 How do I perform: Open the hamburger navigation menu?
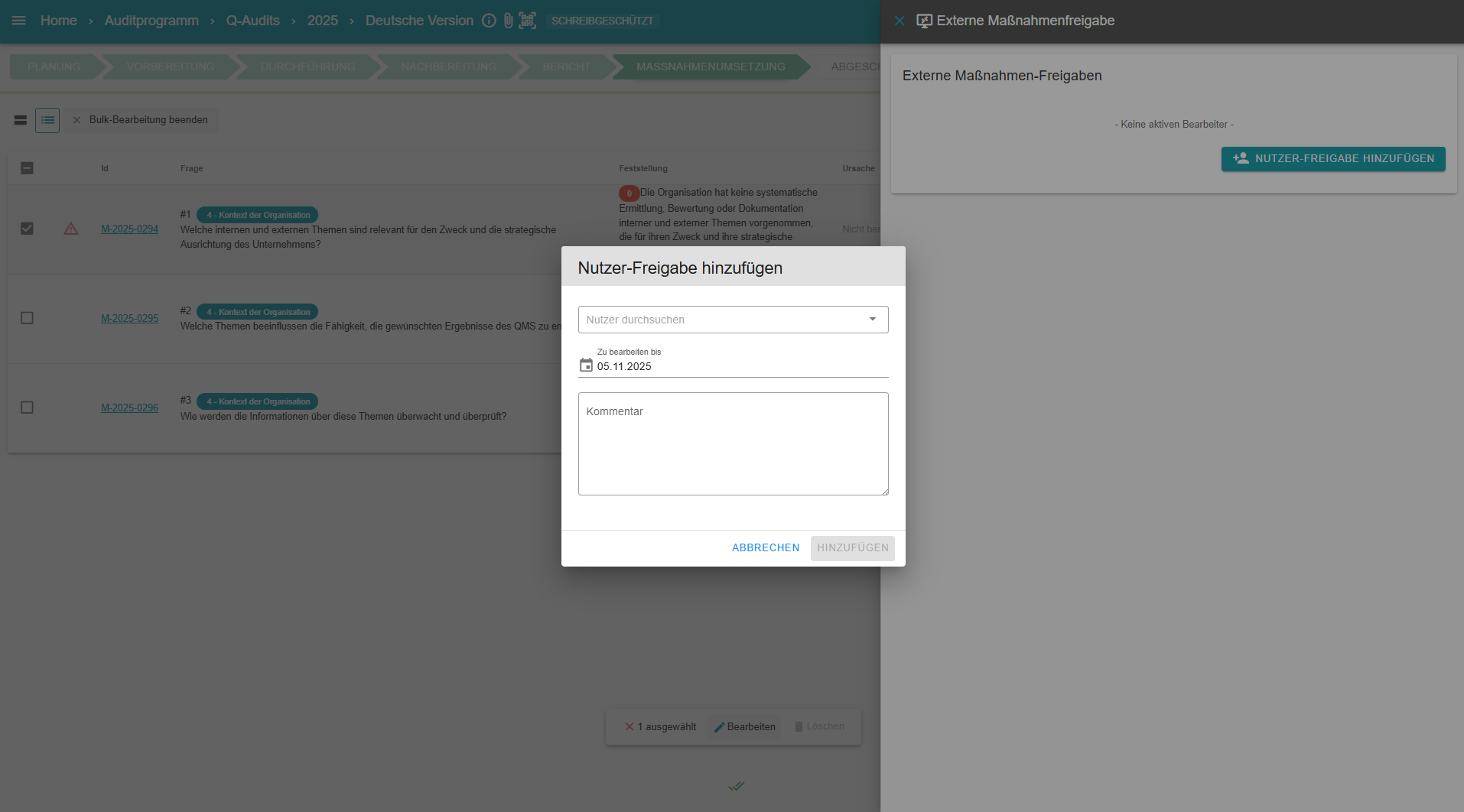pyautogui.click(x=19, y=21)
